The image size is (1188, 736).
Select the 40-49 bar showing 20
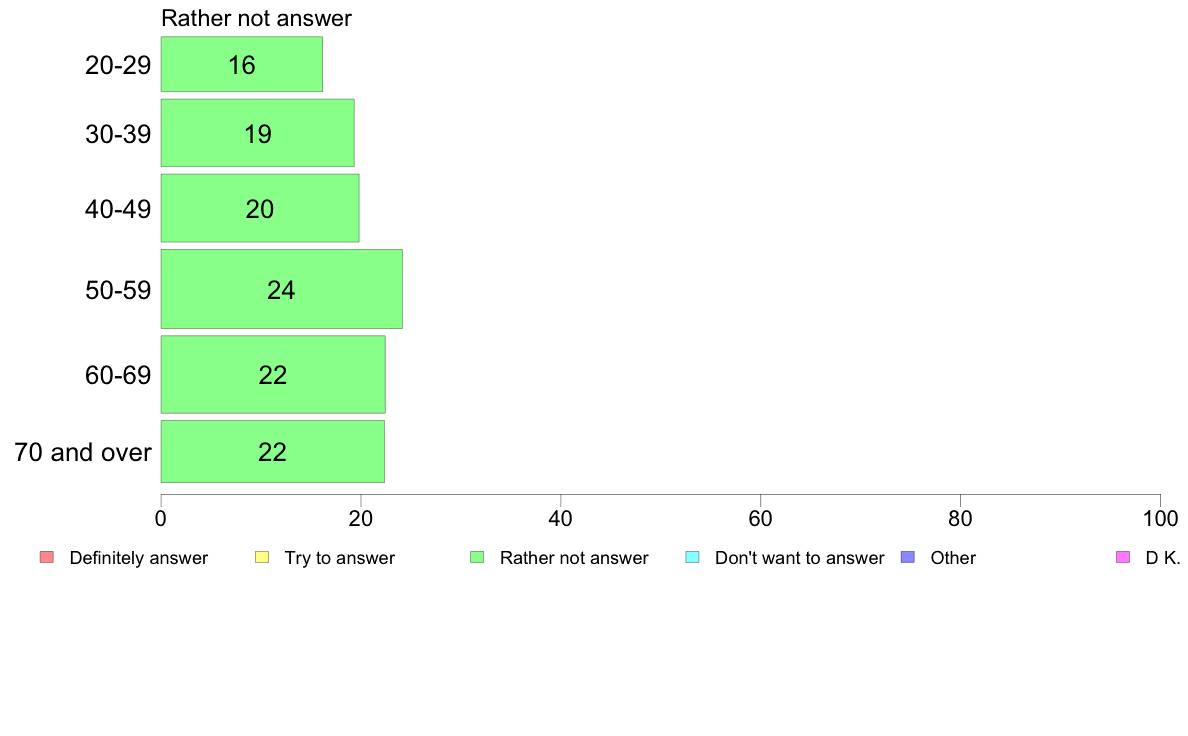point(260,209)
